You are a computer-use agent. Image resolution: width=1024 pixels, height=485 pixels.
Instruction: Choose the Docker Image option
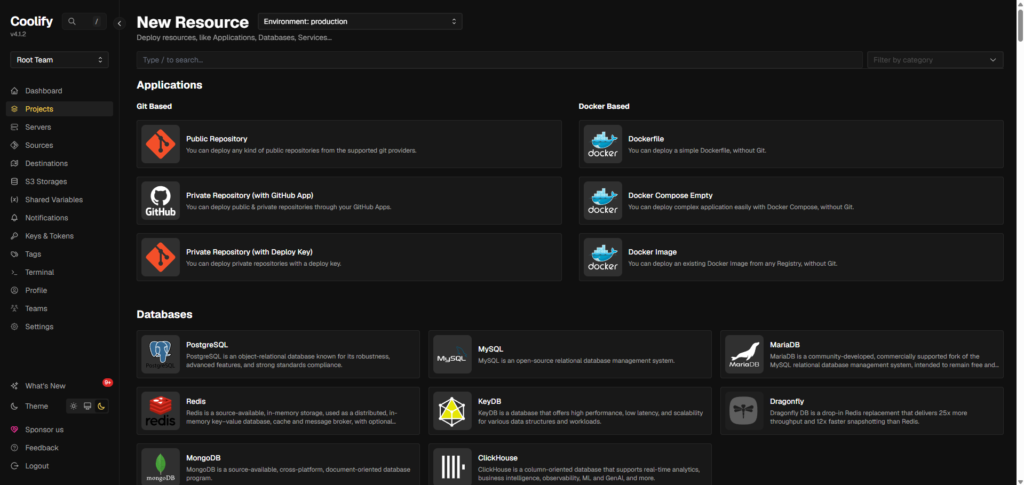coord(791,257)
